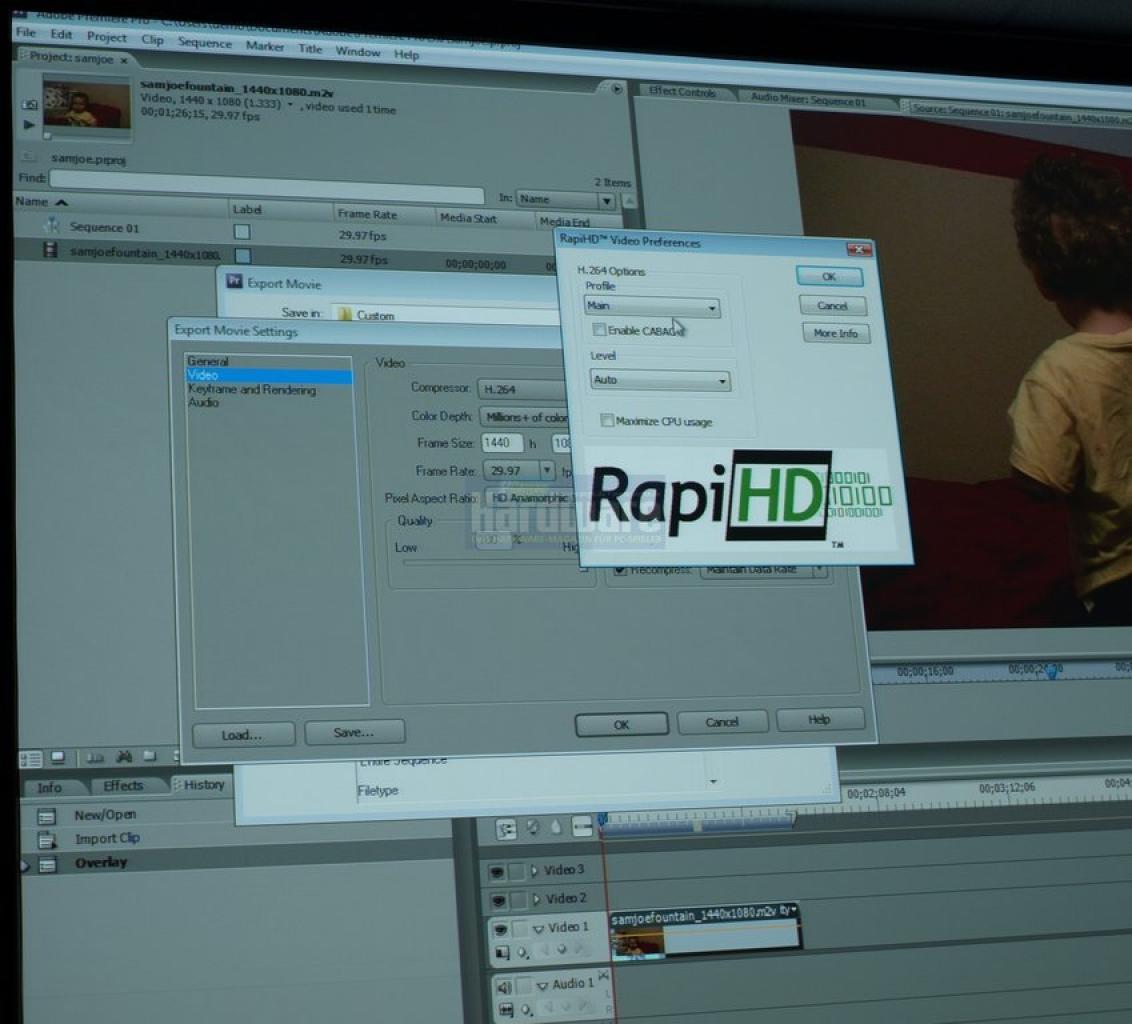
Task: Open the Level dropdown showing Auto
Action: (660, 380)
